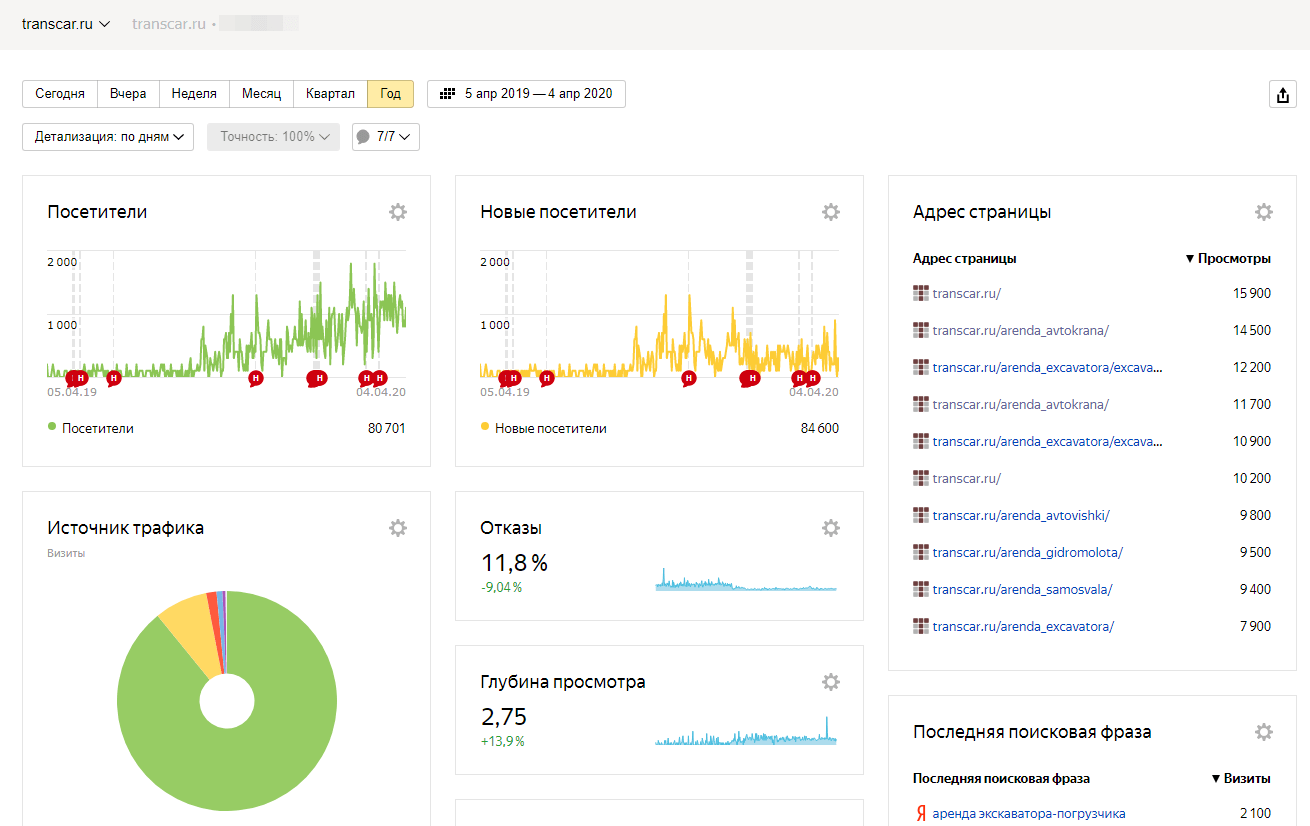1310x826 pixels.
Task: Click grid icon of excavatora row with 10 900
Action: click(x=921, y=442)
